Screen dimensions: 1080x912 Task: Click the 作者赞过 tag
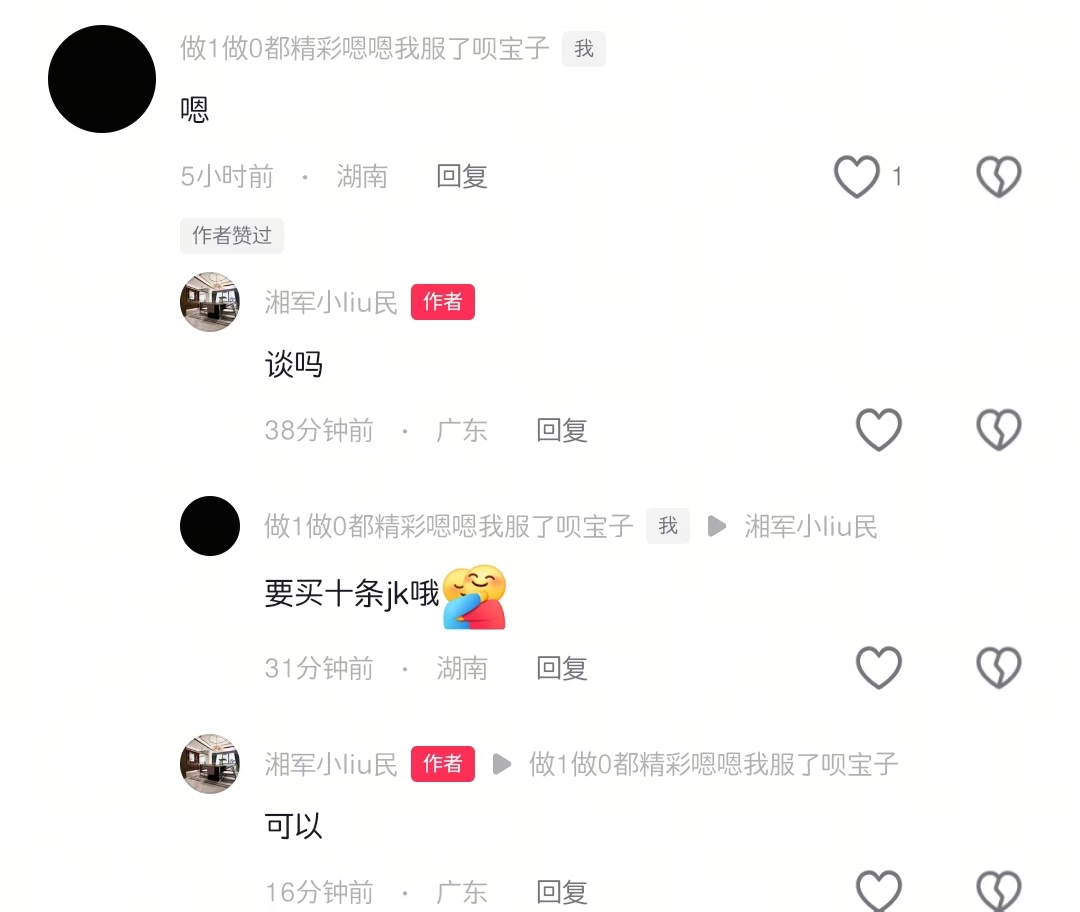(x=231, y=236)
